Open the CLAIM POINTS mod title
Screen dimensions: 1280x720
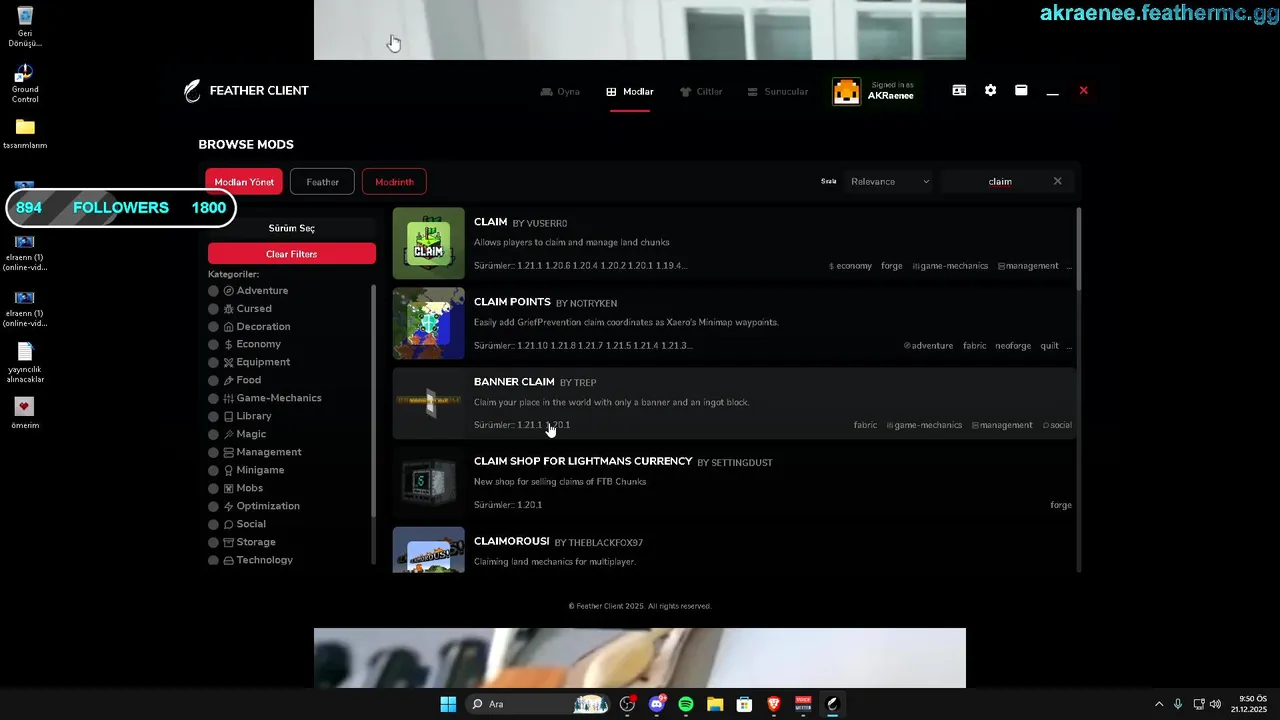coord(512,302)
